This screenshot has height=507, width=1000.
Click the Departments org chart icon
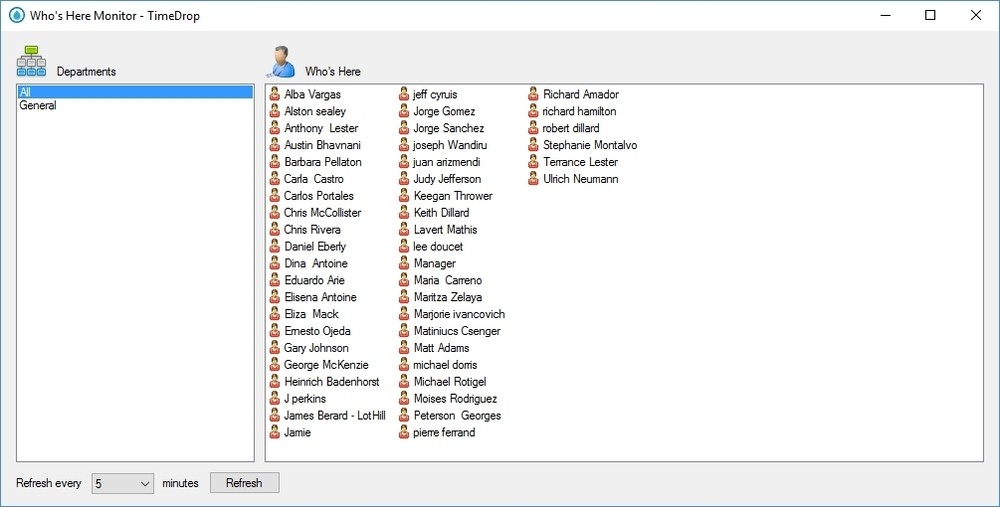(x=31, y=62)
